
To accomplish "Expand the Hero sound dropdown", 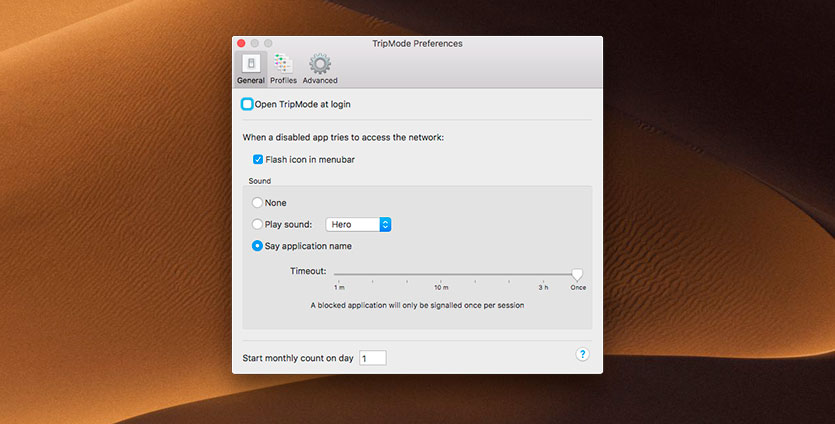I will point(358,225).
